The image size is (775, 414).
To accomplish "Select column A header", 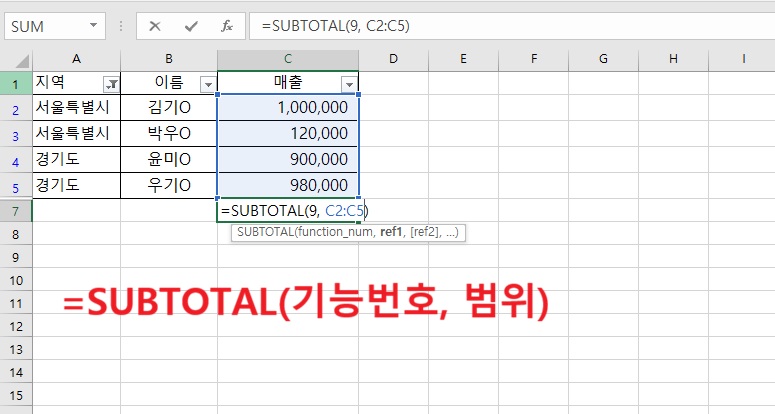I will pyautogui.click(x=76, y=59).
